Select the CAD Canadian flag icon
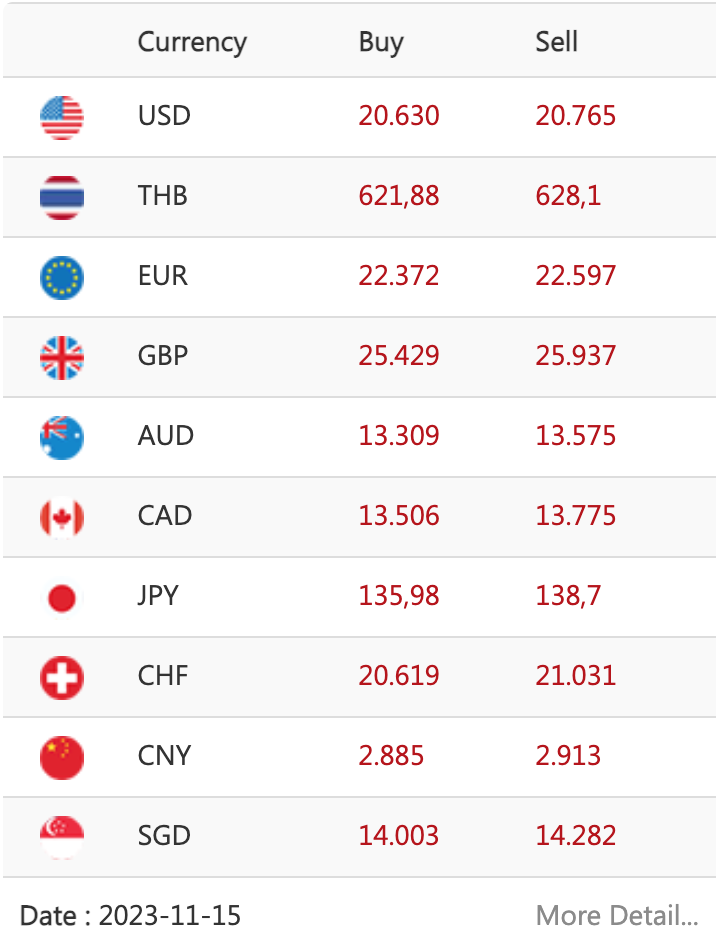716x942 pixels. [61, 516]
